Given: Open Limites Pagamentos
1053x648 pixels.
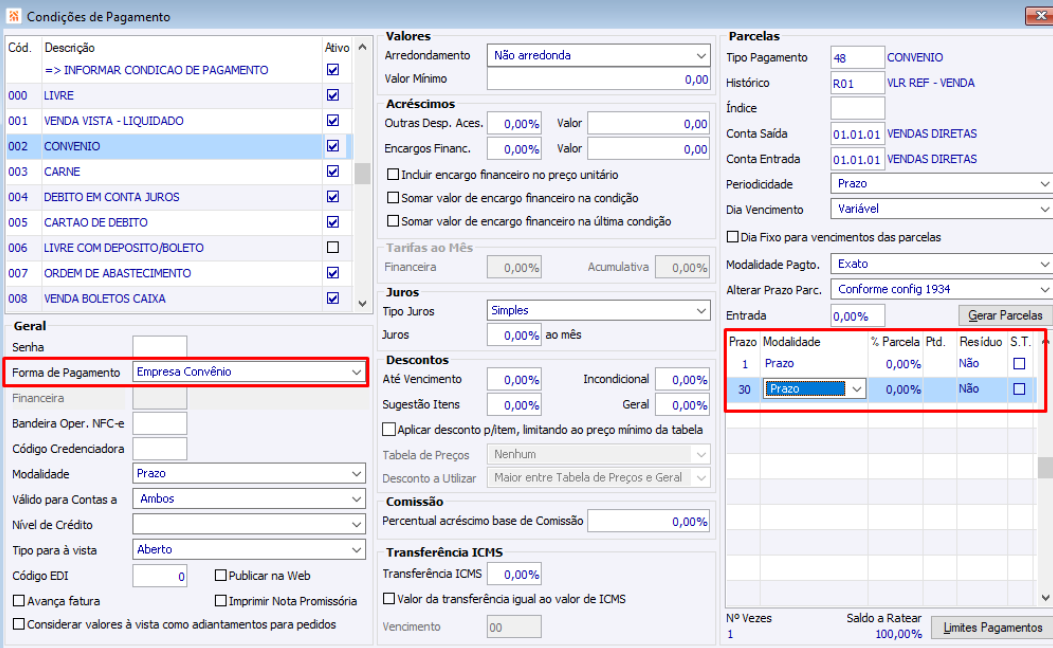Looking at the screenshot, I should 991,628.
